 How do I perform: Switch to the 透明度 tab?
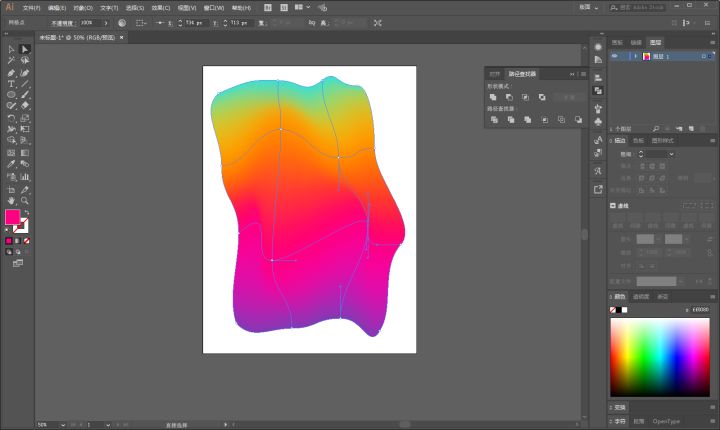tap(640, 296)
